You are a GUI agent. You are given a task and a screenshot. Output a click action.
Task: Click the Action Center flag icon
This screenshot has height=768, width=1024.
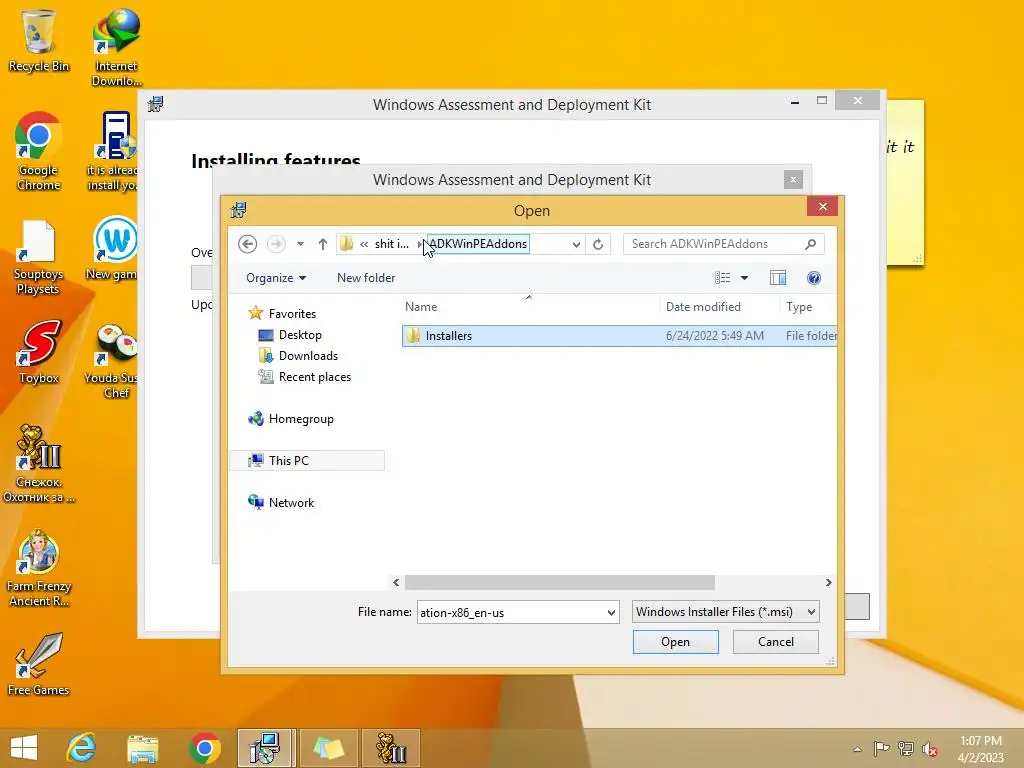(881, 749)
